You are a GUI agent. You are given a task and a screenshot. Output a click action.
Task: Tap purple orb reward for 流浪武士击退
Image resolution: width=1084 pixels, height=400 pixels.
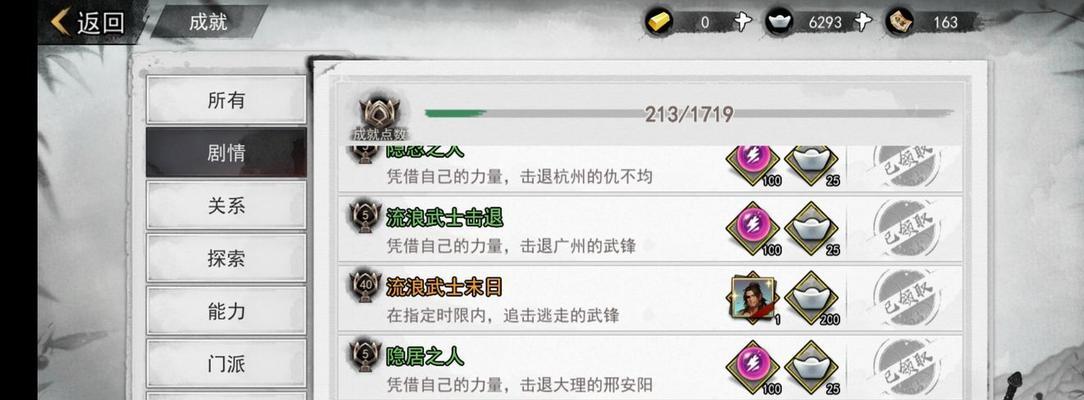click(x=752, y=228)
